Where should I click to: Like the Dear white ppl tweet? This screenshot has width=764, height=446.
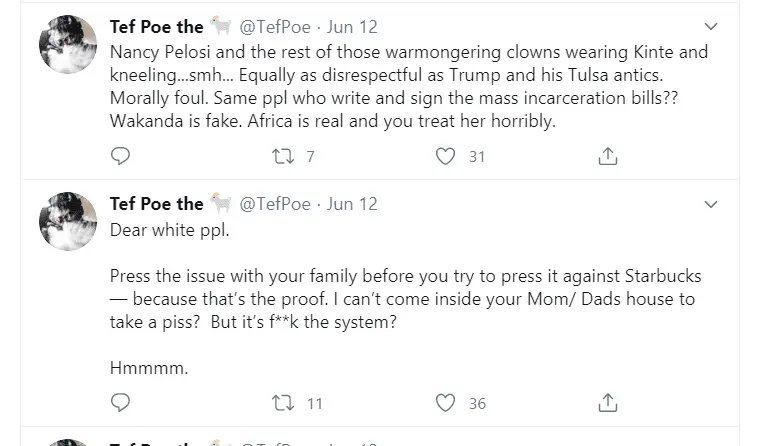tap(446, 403)
